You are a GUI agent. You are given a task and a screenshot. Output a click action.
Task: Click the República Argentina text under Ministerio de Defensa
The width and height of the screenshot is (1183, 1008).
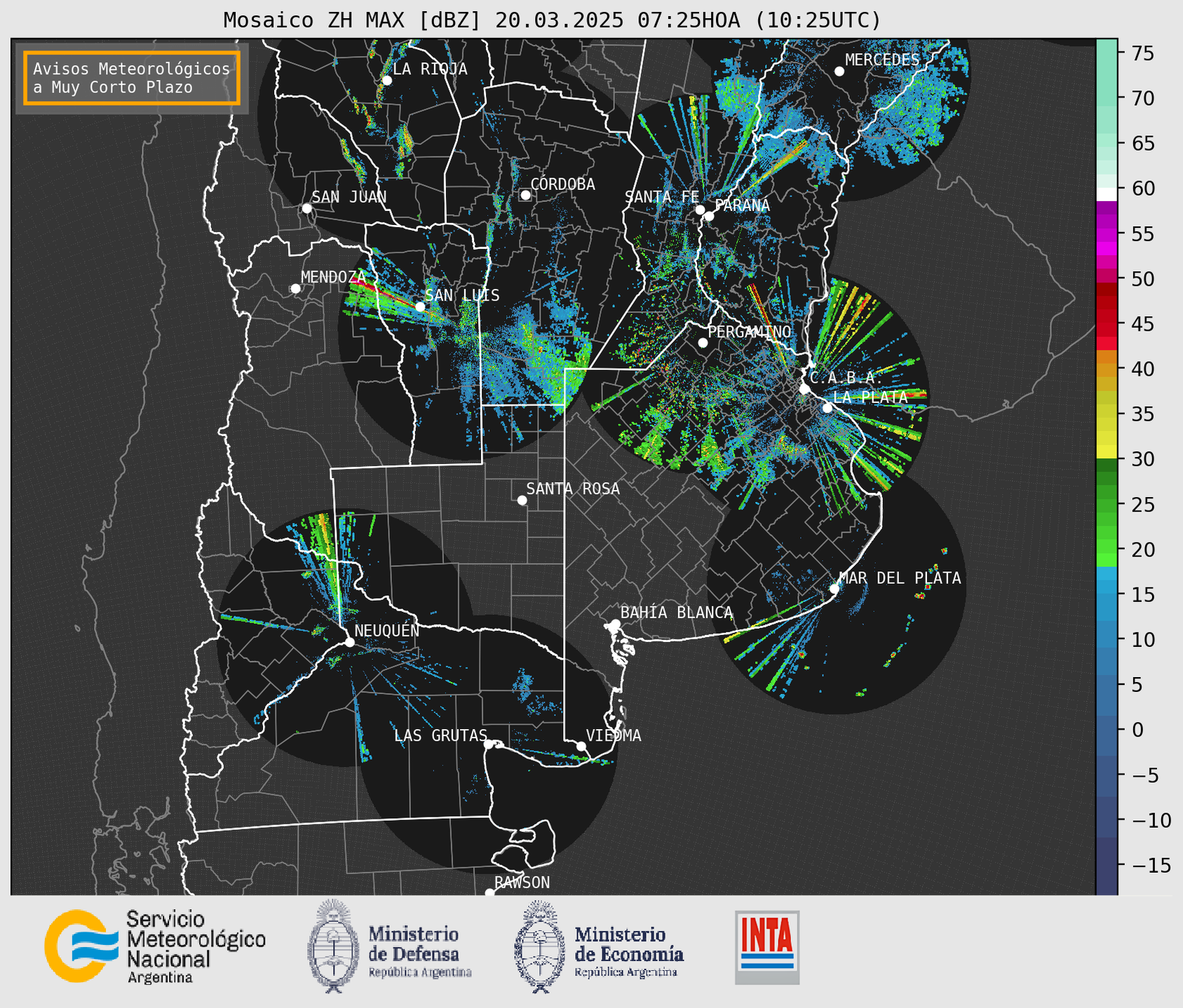pos(420,972)
